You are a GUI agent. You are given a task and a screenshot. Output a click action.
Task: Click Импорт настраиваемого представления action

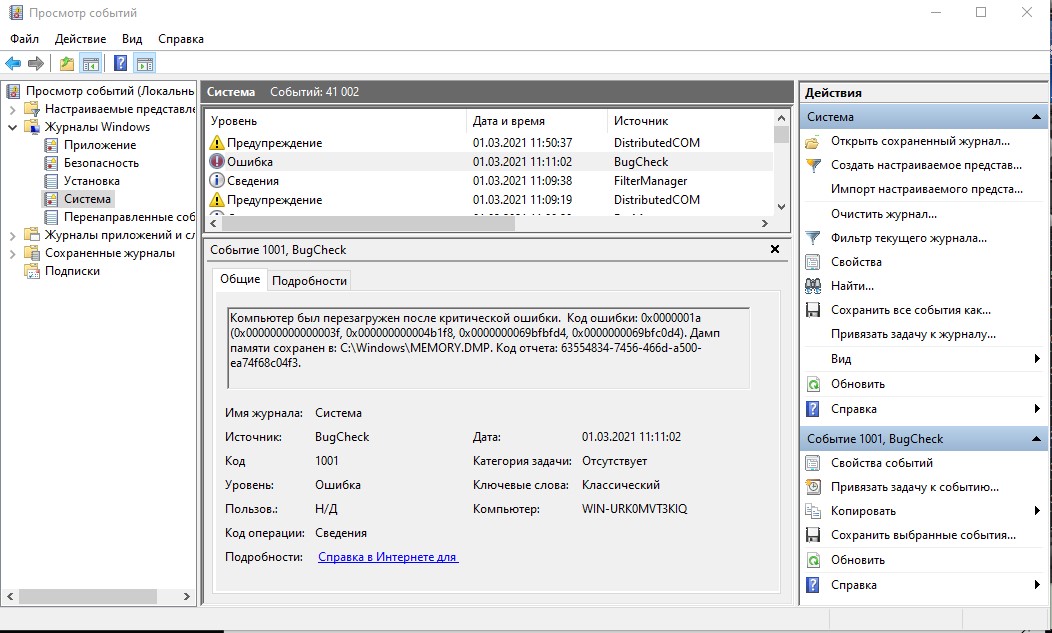coord(927,189)
